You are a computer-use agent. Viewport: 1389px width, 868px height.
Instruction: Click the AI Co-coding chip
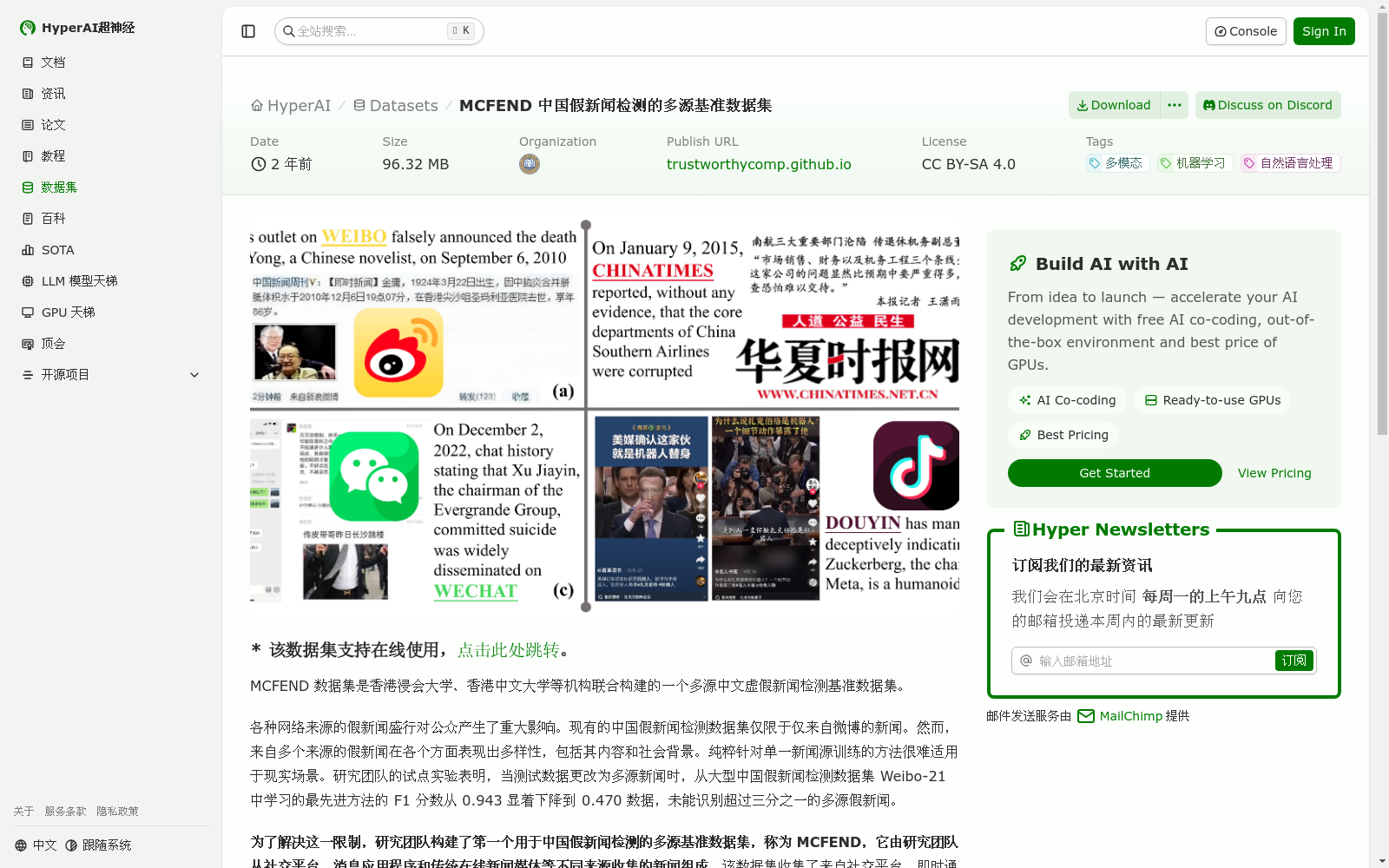pyautogui.click(x=1067, y=400)
